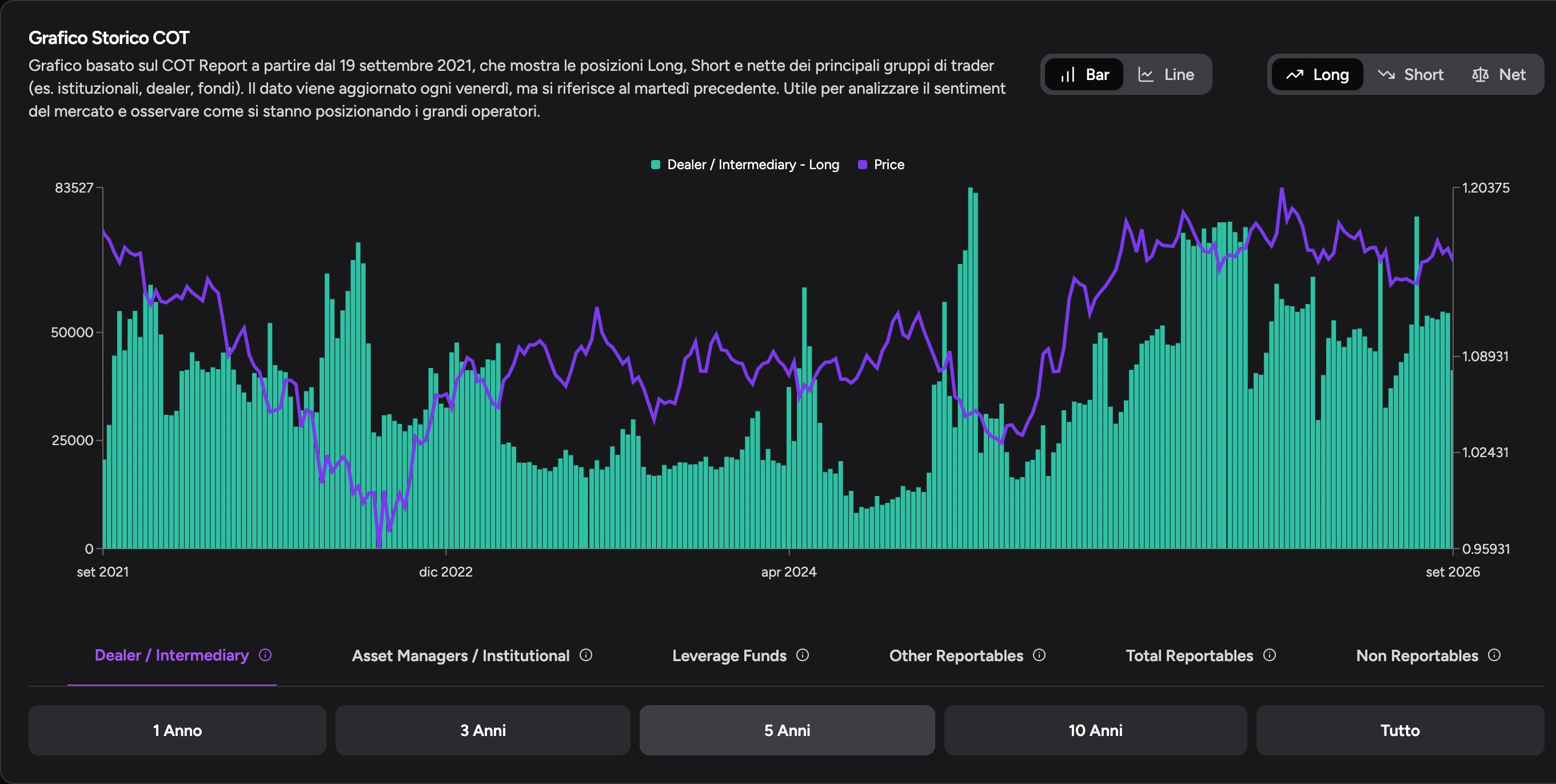The height and width of the screenshot is (784, 1556).
Task: Click info icon next to Other Reportables
Action: [x=1039, y=655]
